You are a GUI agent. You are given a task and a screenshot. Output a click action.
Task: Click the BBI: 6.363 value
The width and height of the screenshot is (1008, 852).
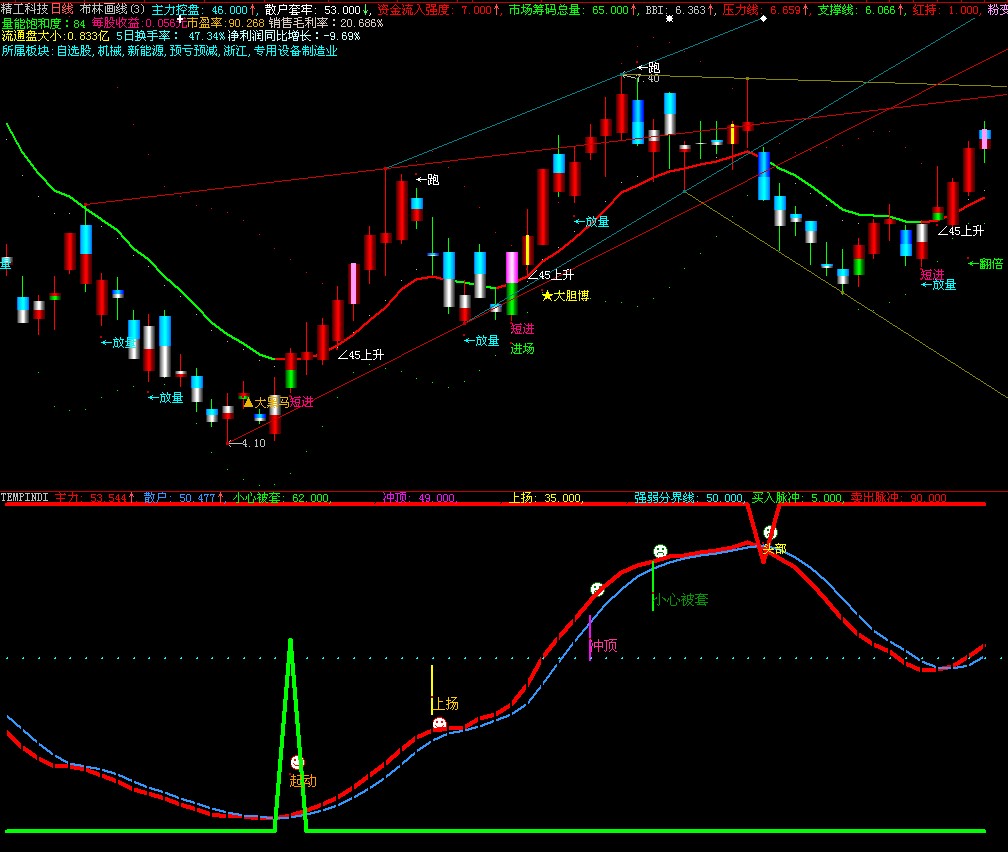click(x=680, y=10)
